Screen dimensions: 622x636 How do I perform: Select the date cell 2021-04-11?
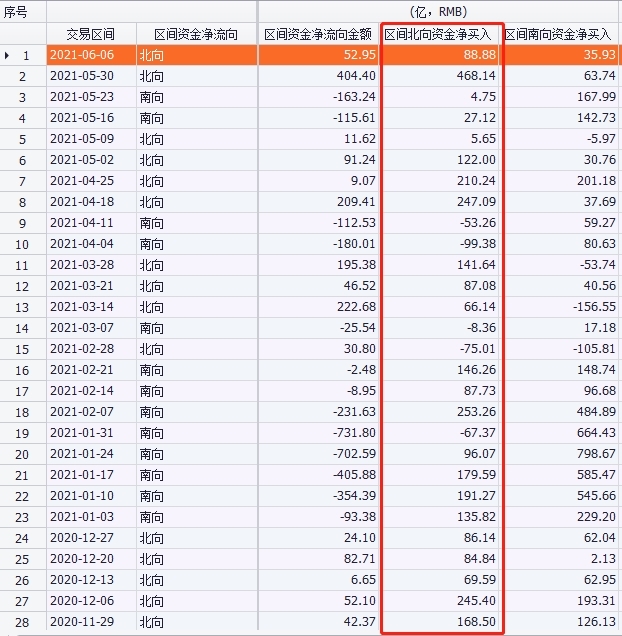click(91, 223)
